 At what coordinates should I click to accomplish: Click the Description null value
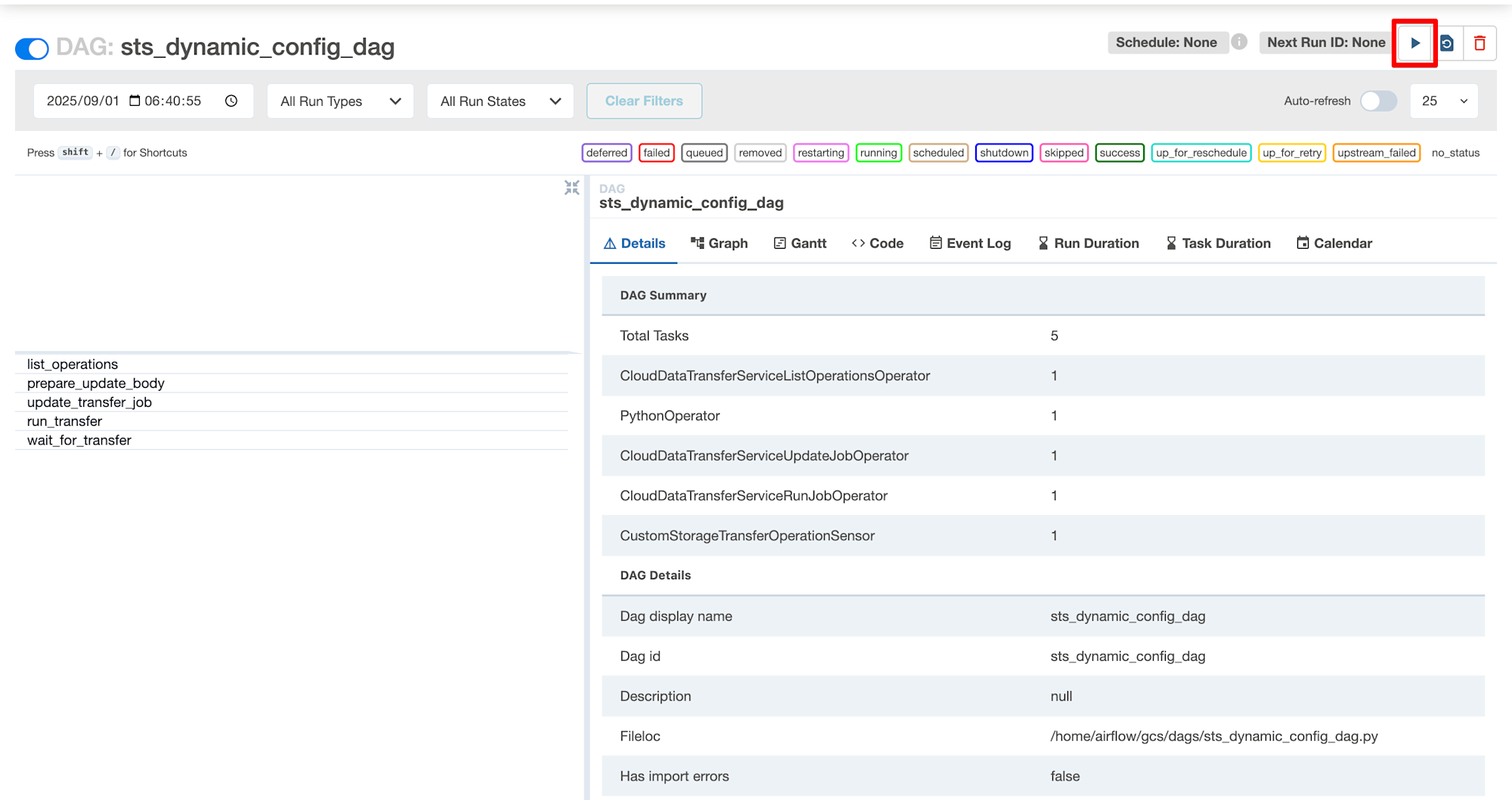click(1061, 696)
